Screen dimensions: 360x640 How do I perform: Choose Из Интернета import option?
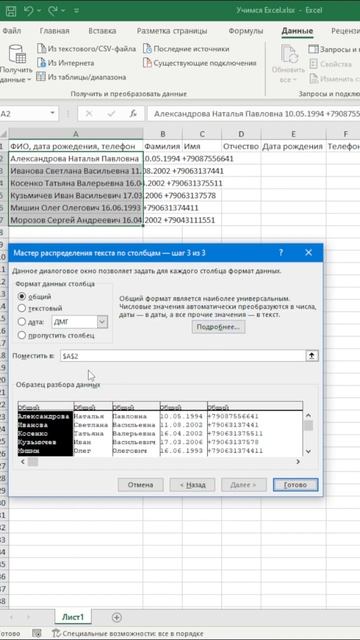[65, 63]
